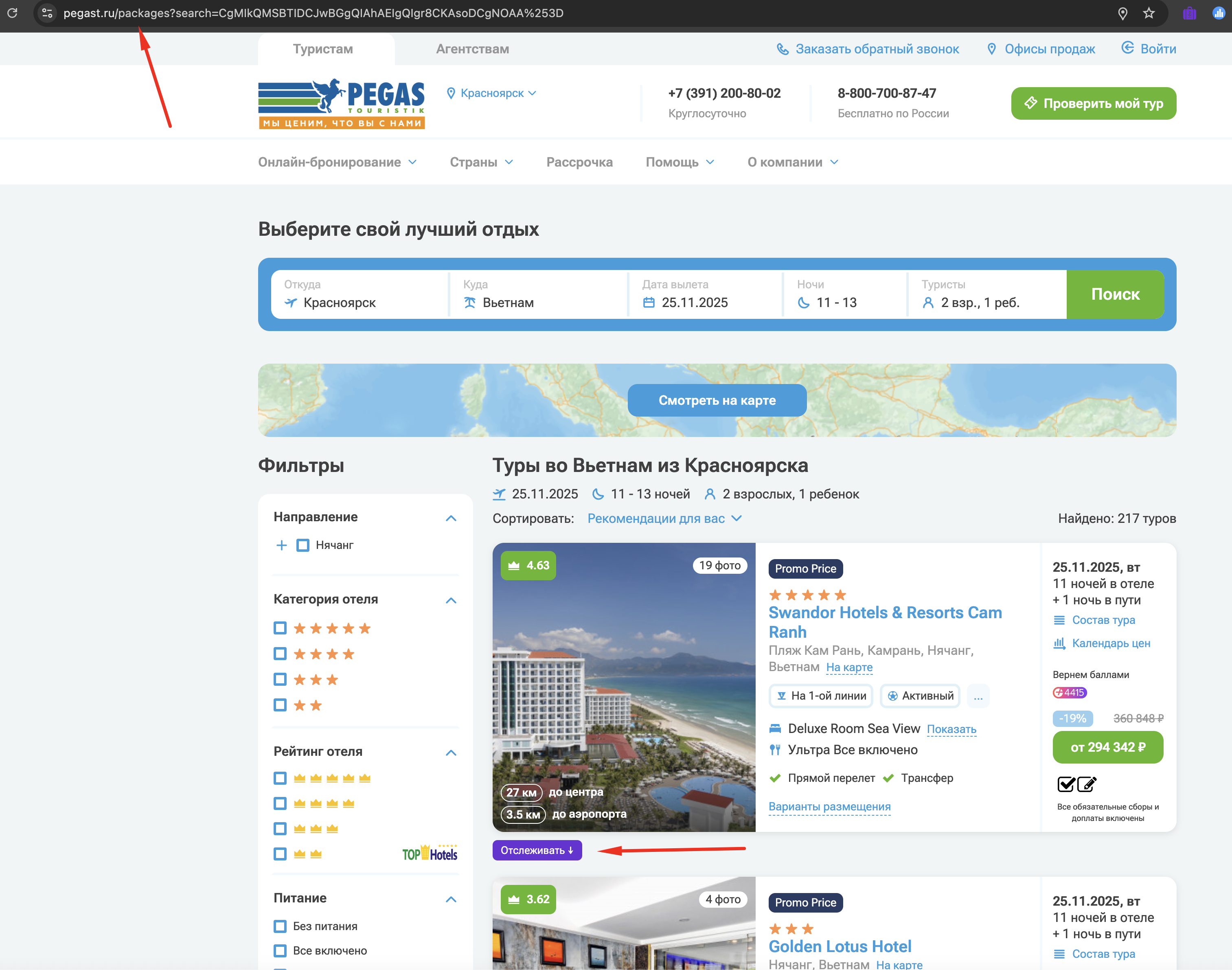
Task: Click the browser reload icon
Action: 13,13
